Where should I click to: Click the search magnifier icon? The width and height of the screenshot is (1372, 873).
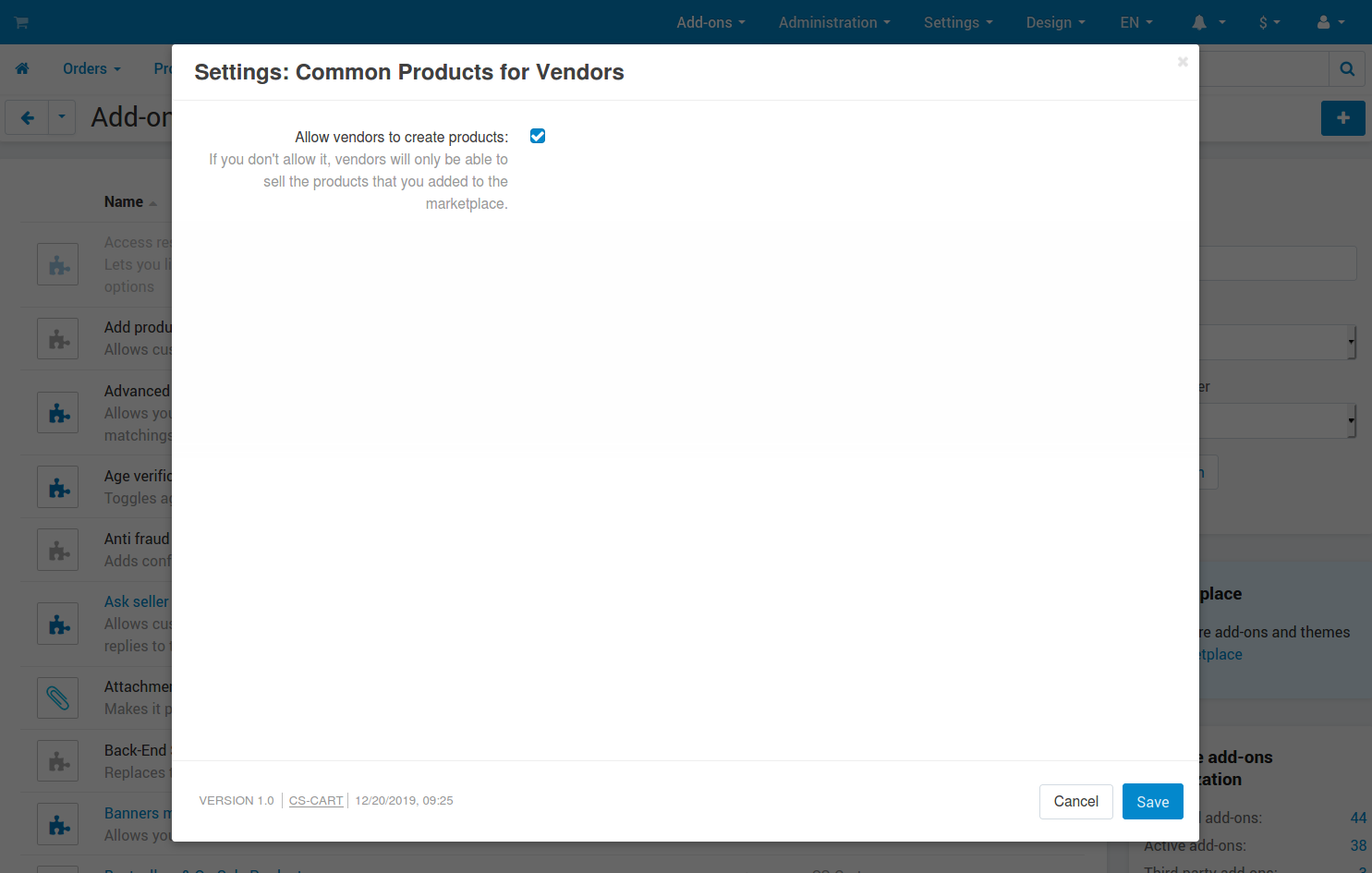[1347, 69]
